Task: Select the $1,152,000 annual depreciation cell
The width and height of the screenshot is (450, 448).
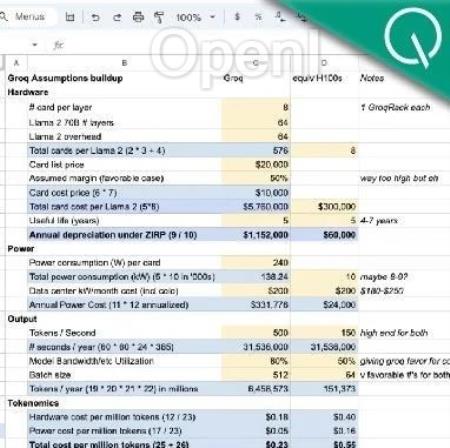Action: (256, 235)
